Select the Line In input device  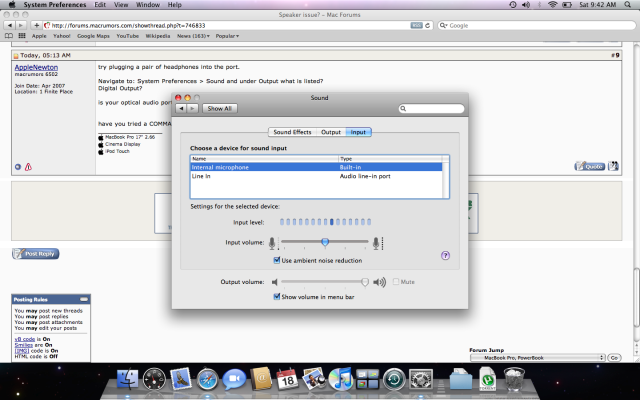[x=316, y=176]
